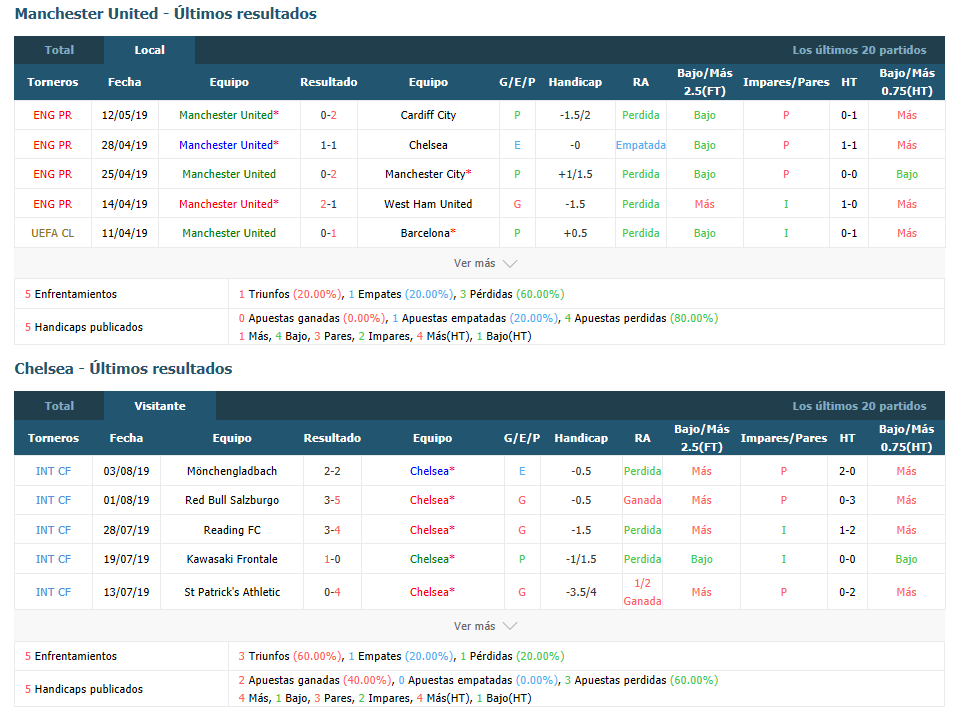Click Manchester United in the 11/04/19 row
The width and height of the screenshot is (956, 717).
[229, 233]
